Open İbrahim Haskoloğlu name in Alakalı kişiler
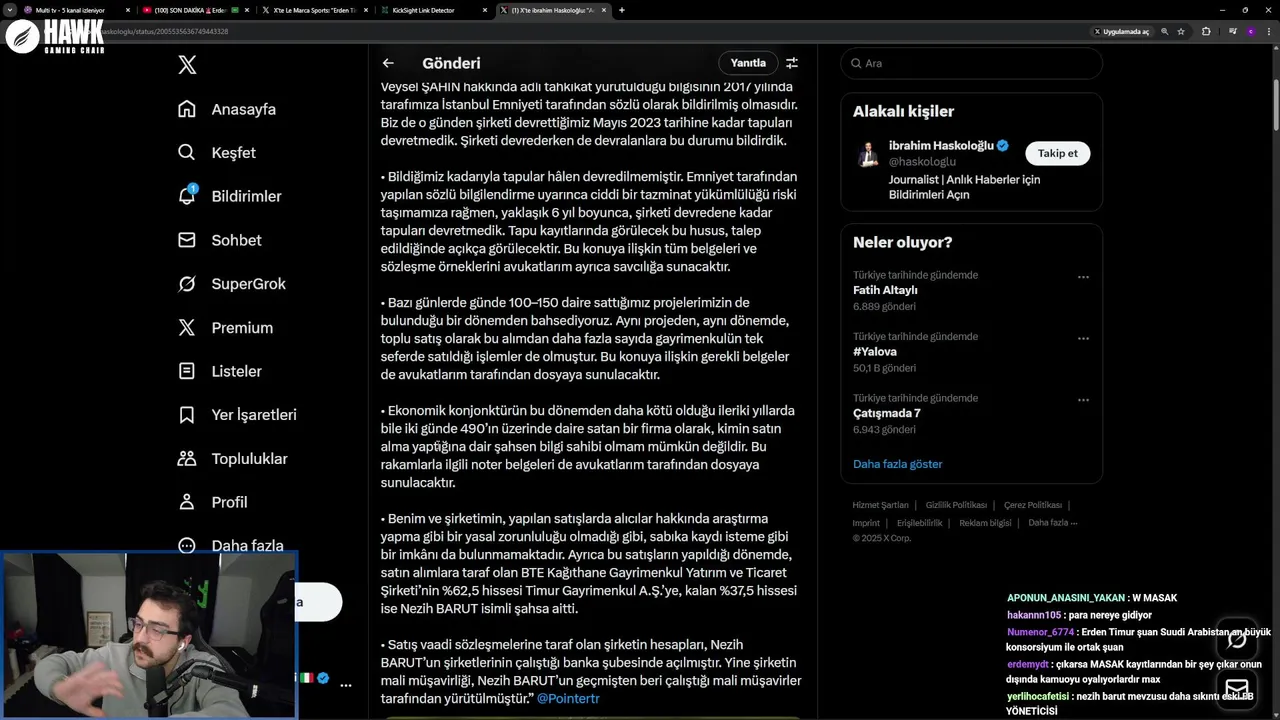The image size is (1280, 720). pyautogui.click(x=941, y=145)
